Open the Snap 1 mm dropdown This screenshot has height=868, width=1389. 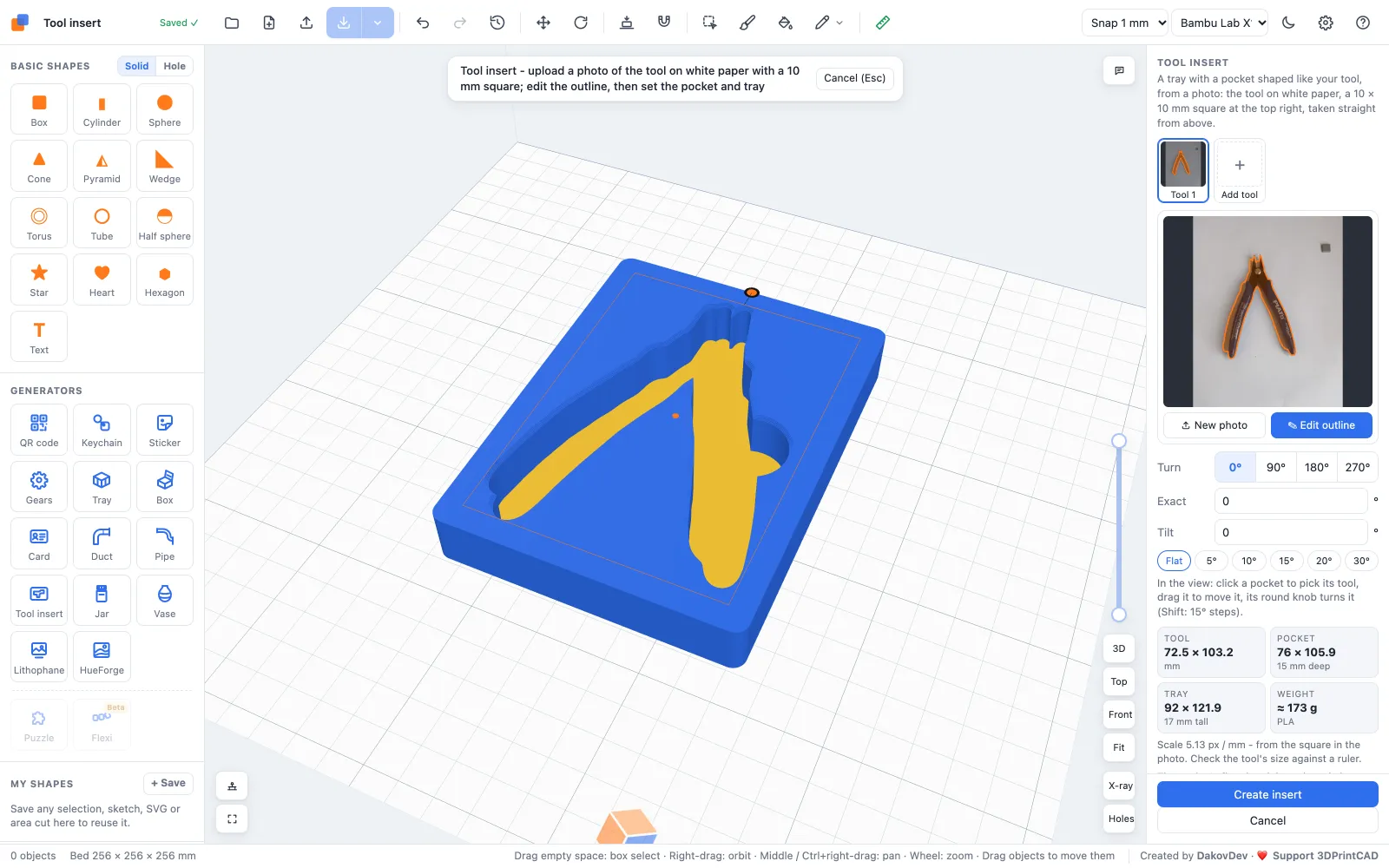(1124, 23)
